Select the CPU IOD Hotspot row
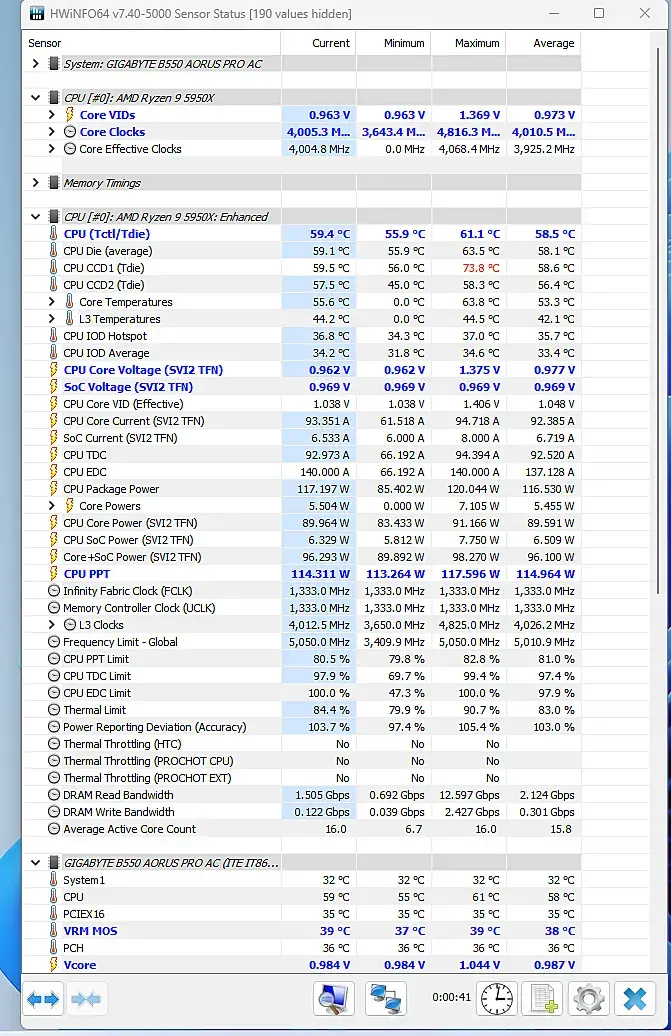The height and width of the screenshot is (1036, 671). click(302, 336)
